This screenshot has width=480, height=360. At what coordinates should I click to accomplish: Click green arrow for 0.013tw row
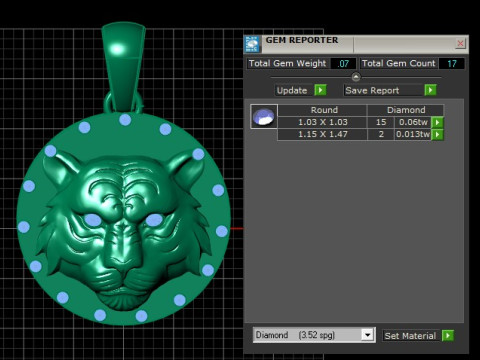tap(437, 134)
